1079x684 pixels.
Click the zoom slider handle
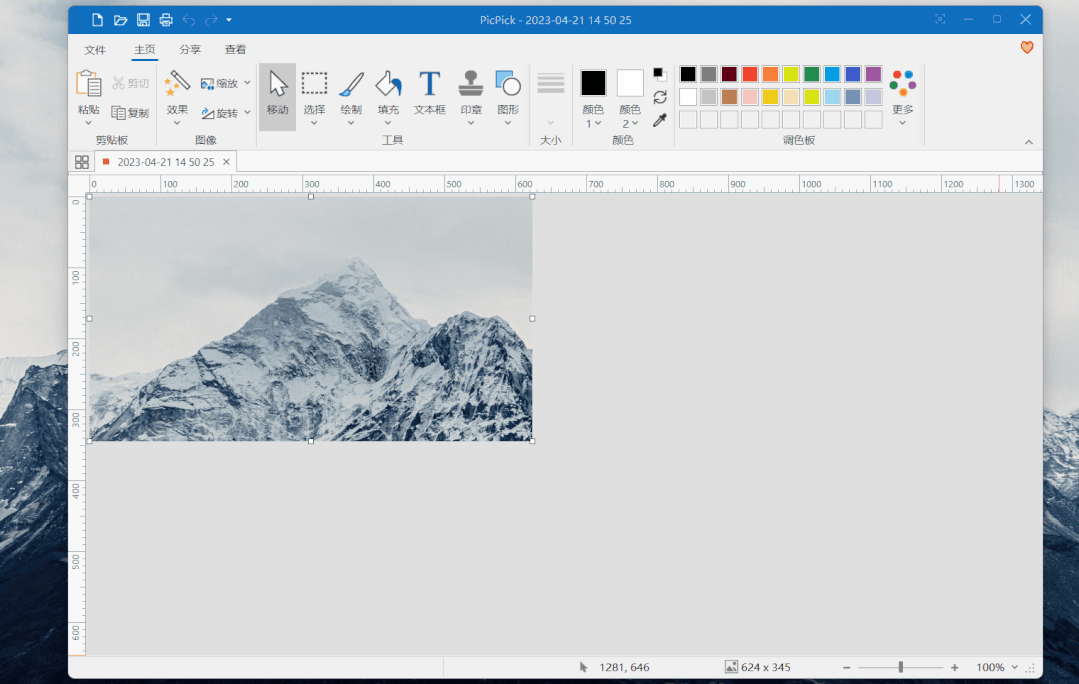pyautogui.click(x=901, y=667)
